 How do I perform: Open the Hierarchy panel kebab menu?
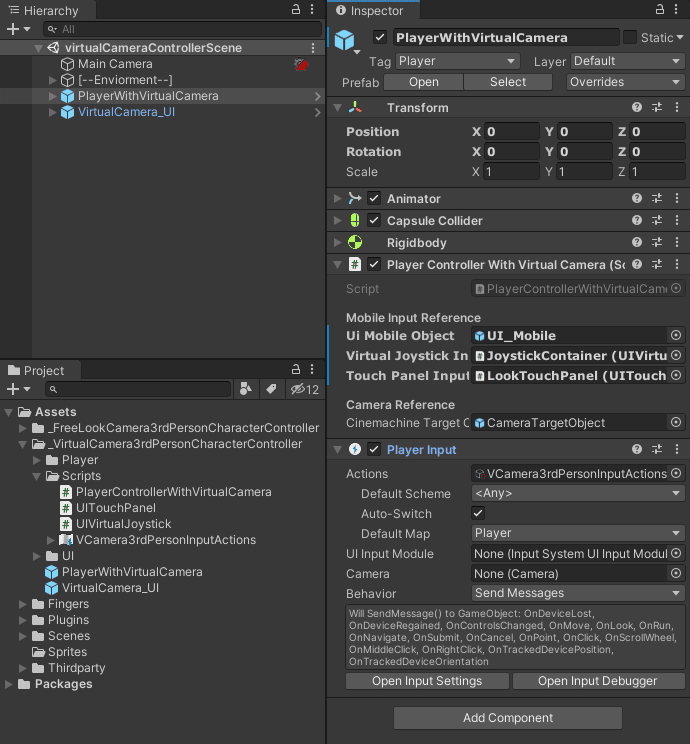click(x=312, y=9)
